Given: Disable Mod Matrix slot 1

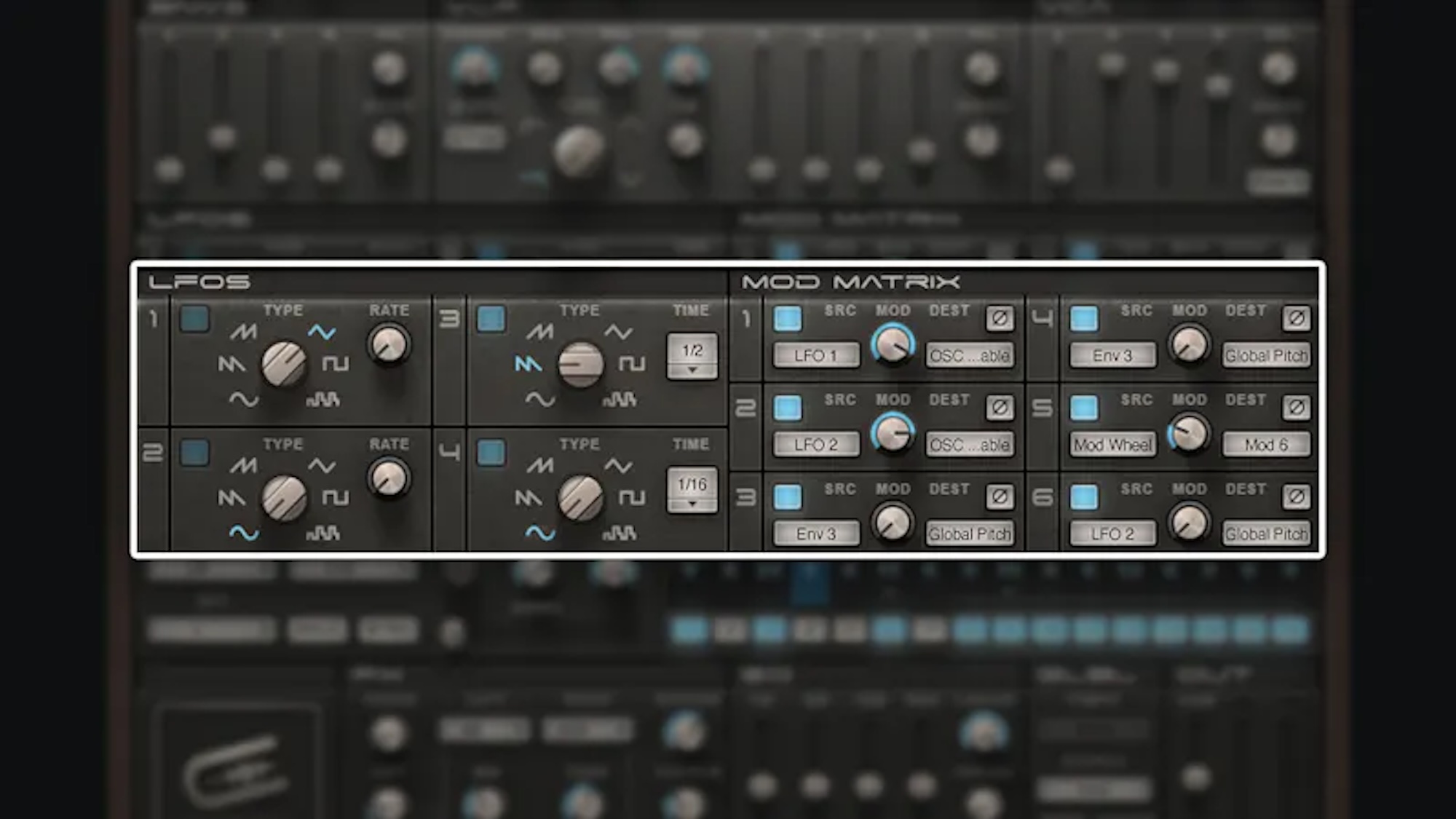Looking at the screenshot, I should pos(788,319).
